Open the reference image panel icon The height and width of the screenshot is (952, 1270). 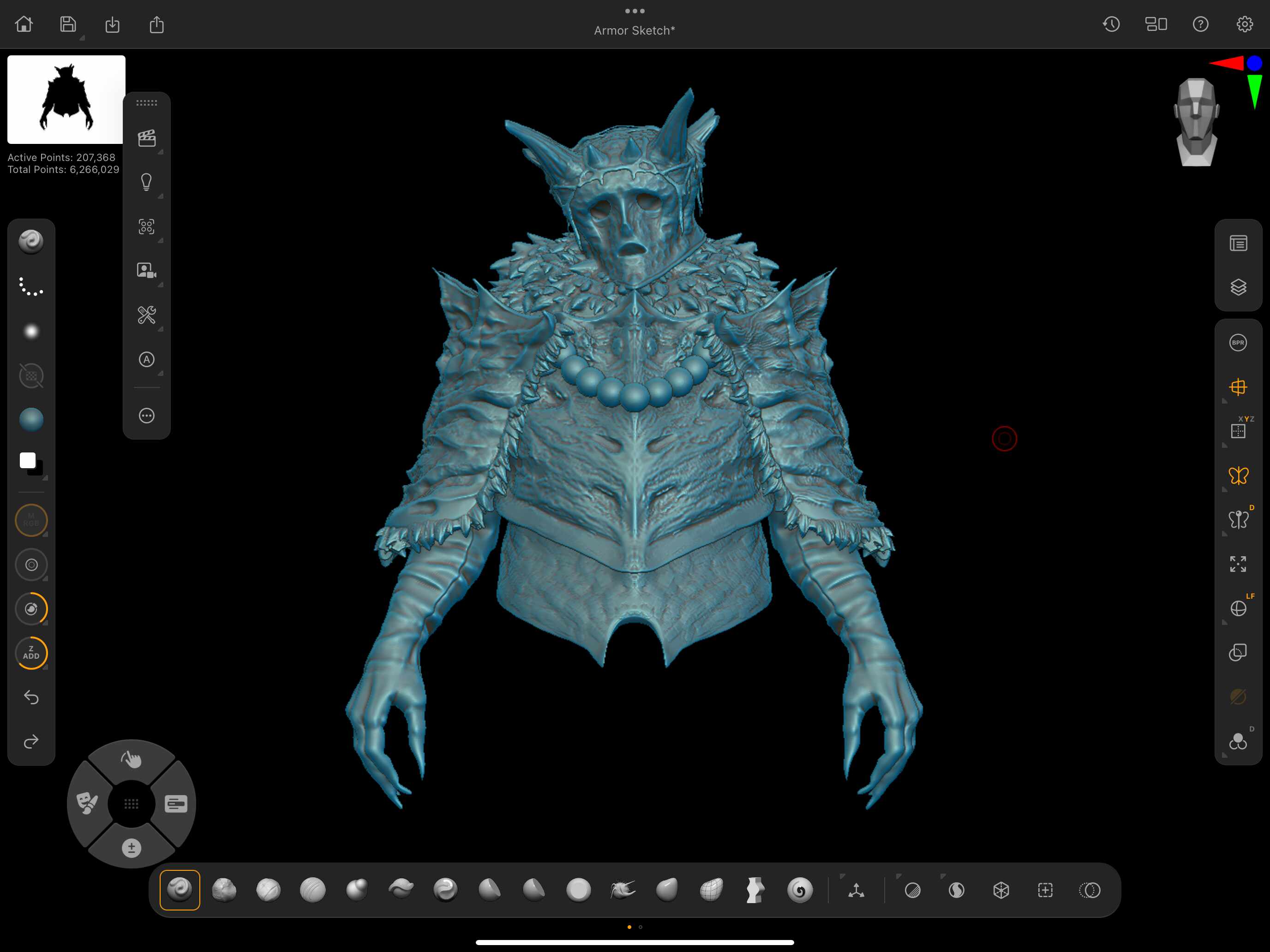(x=146, y=271)
